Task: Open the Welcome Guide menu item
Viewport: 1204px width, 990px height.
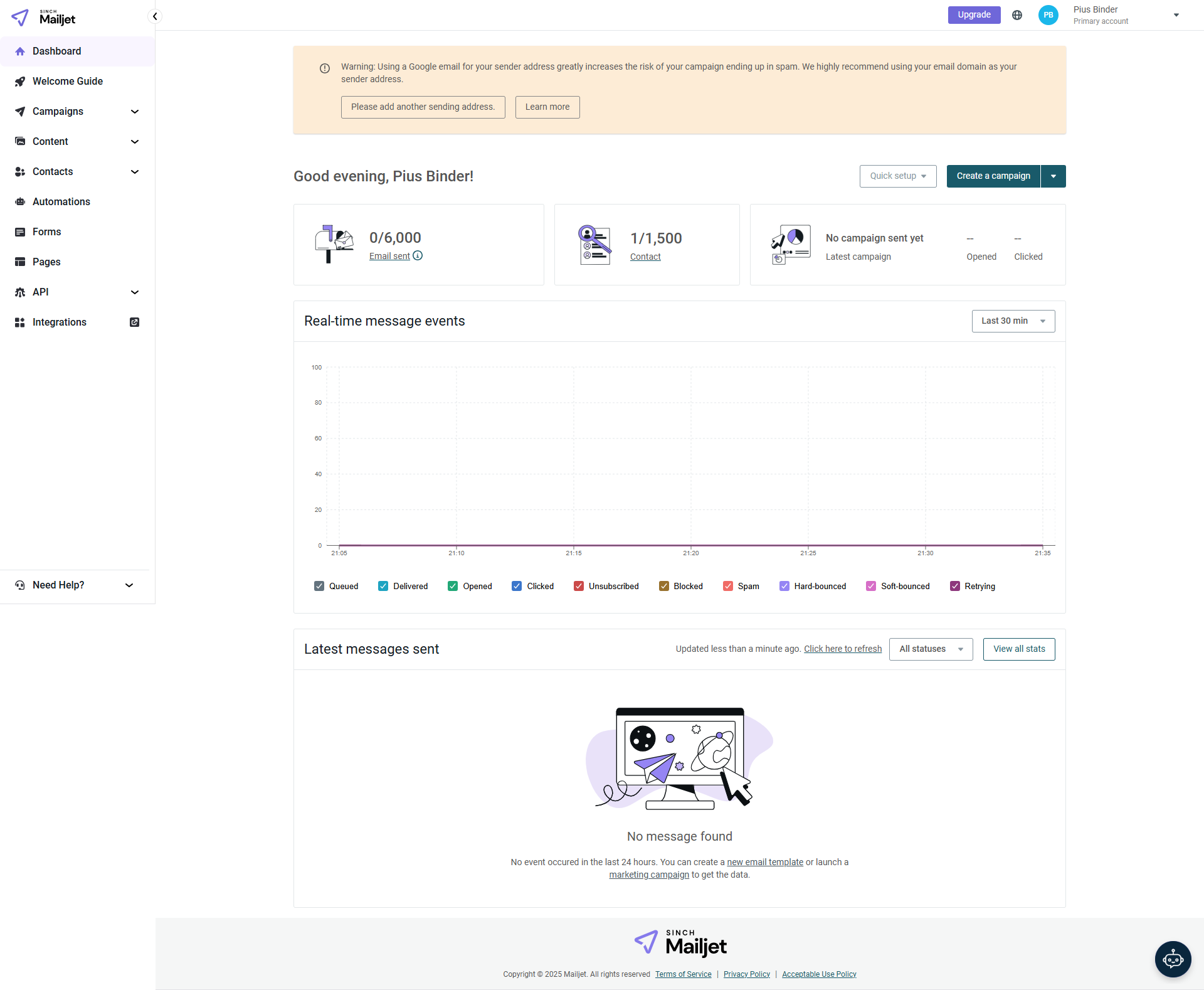Action: [x=68, y=82]
